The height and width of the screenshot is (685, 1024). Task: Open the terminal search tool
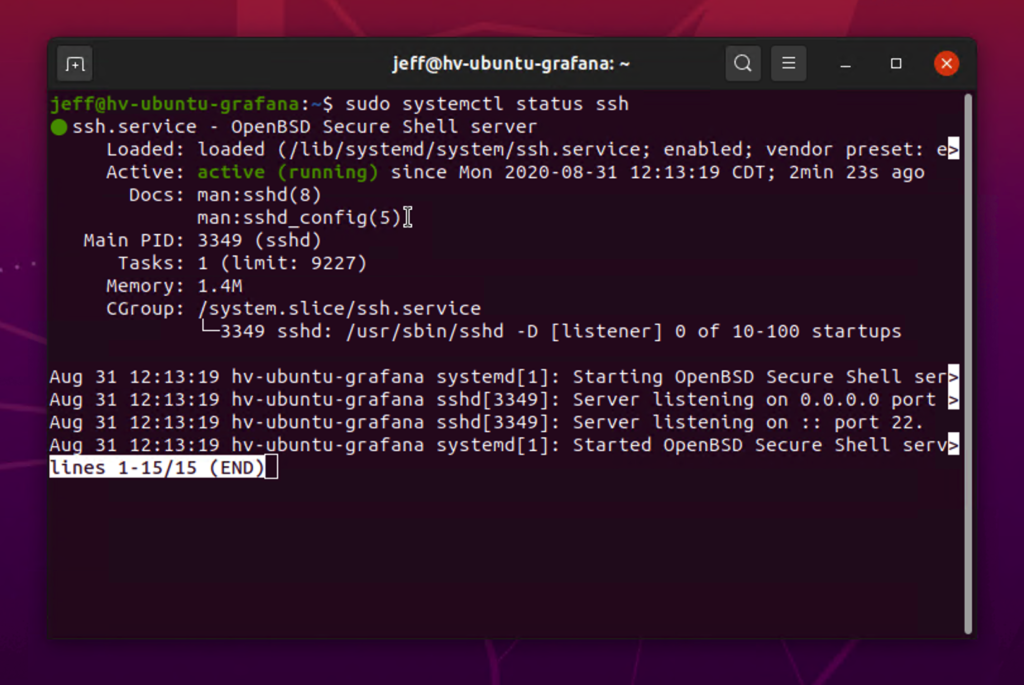[x=743, y=63]
